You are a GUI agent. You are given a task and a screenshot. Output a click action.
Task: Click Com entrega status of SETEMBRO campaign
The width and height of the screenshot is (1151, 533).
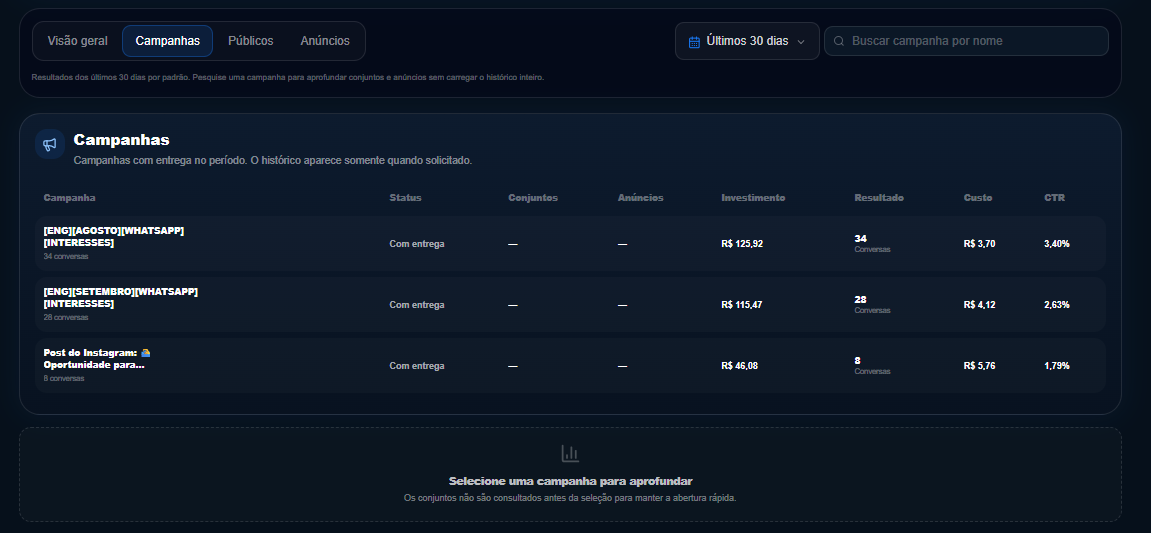[417, 305]
